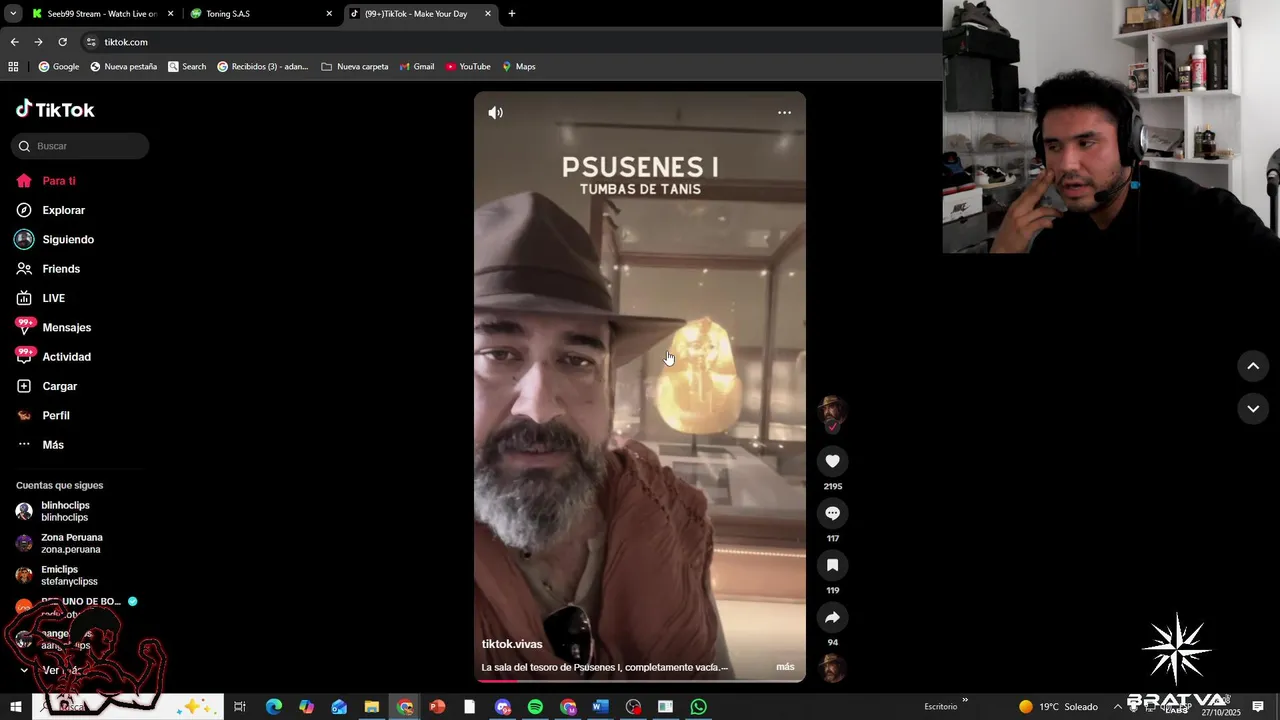Select the TikTok - Make Your Day tab
Screen dimensions: 1280x720
point(420,14)
